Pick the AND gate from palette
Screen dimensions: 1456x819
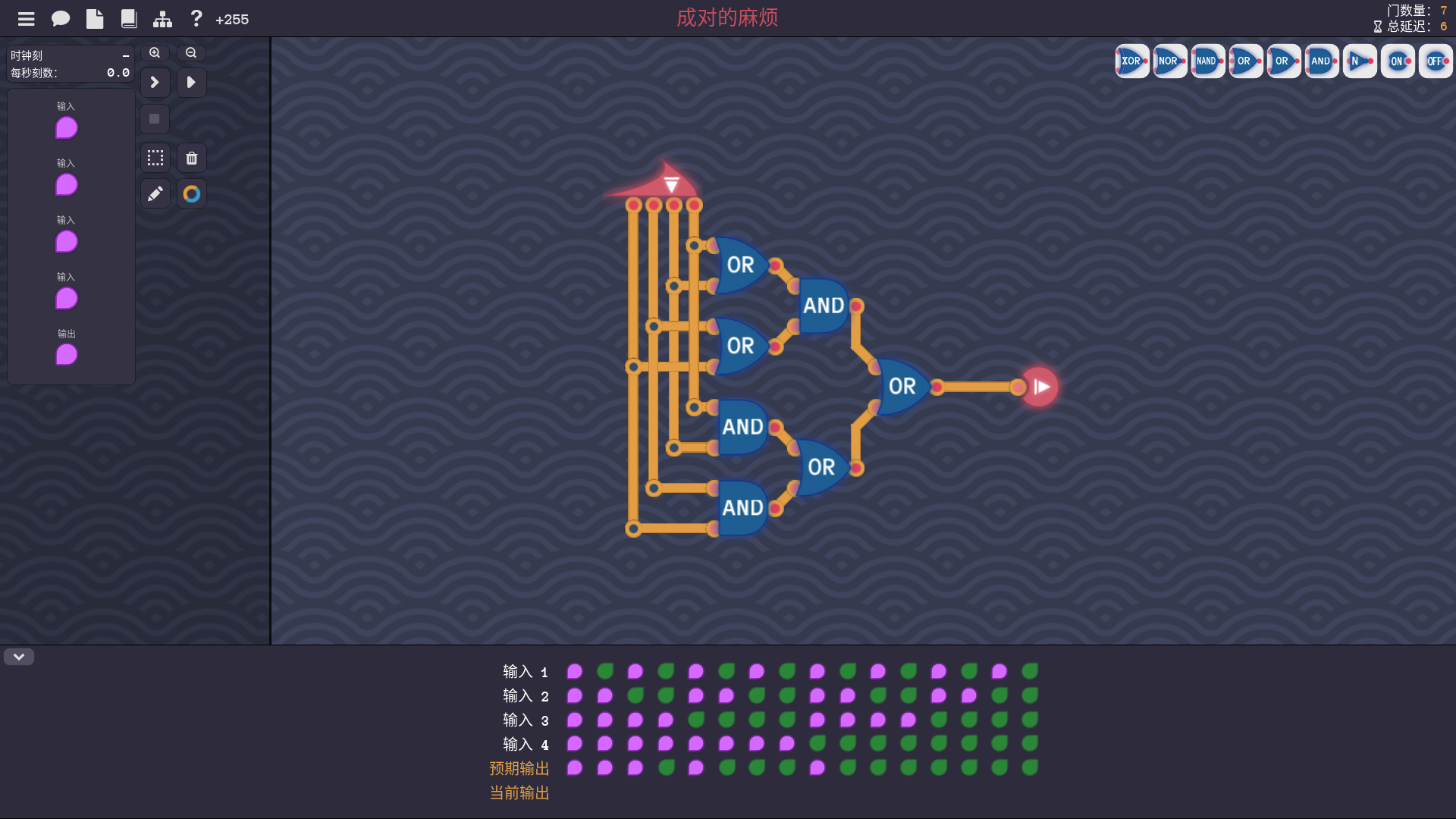click(x=1320, y=61)
